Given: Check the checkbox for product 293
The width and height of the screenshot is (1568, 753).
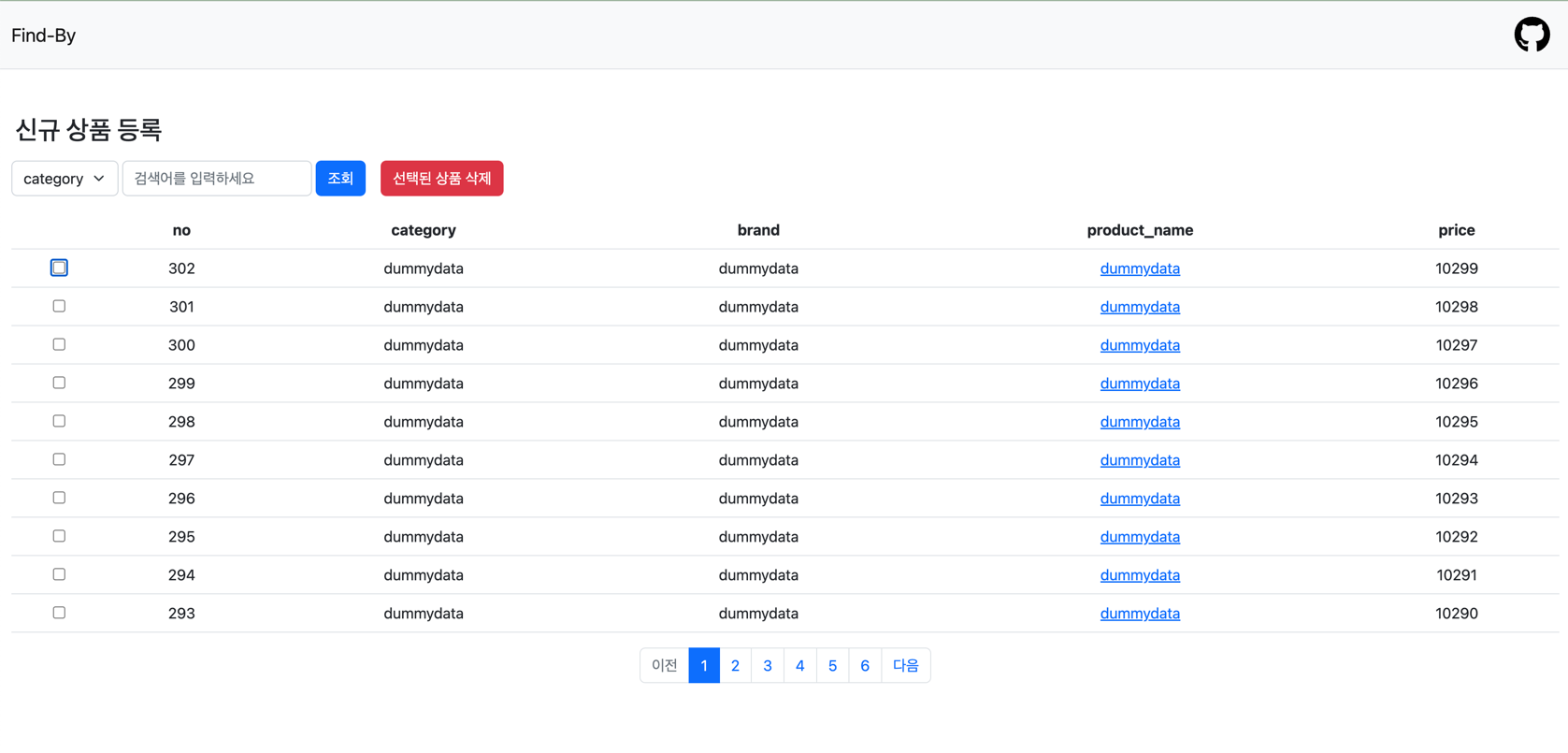Looking at the screenshot, I should click(59, 613).
